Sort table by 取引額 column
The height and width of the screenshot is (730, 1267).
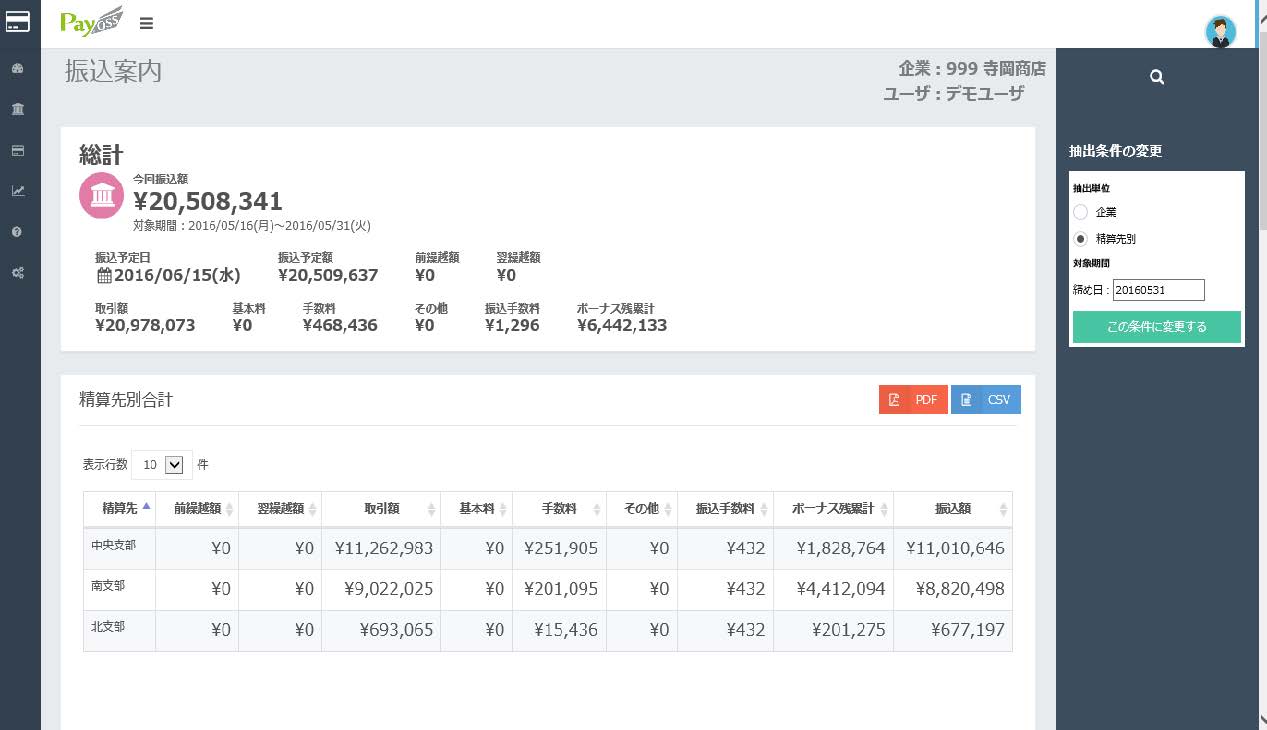tap(381, 508)
